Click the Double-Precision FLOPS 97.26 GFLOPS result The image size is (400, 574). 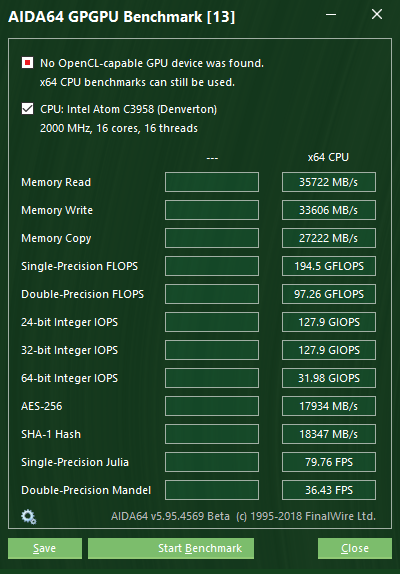(x=329, y=294)
